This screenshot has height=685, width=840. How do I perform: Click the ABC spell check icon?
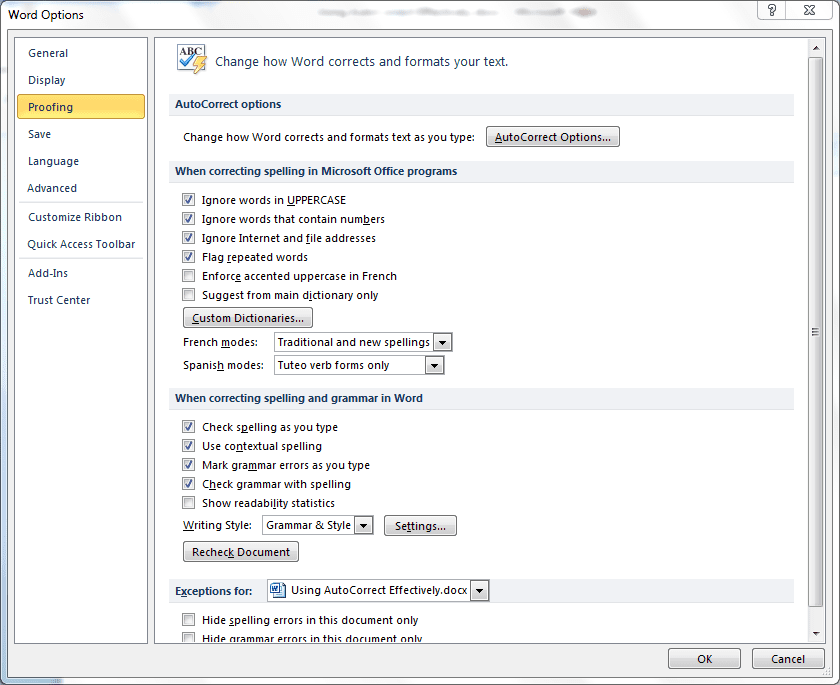190,58
